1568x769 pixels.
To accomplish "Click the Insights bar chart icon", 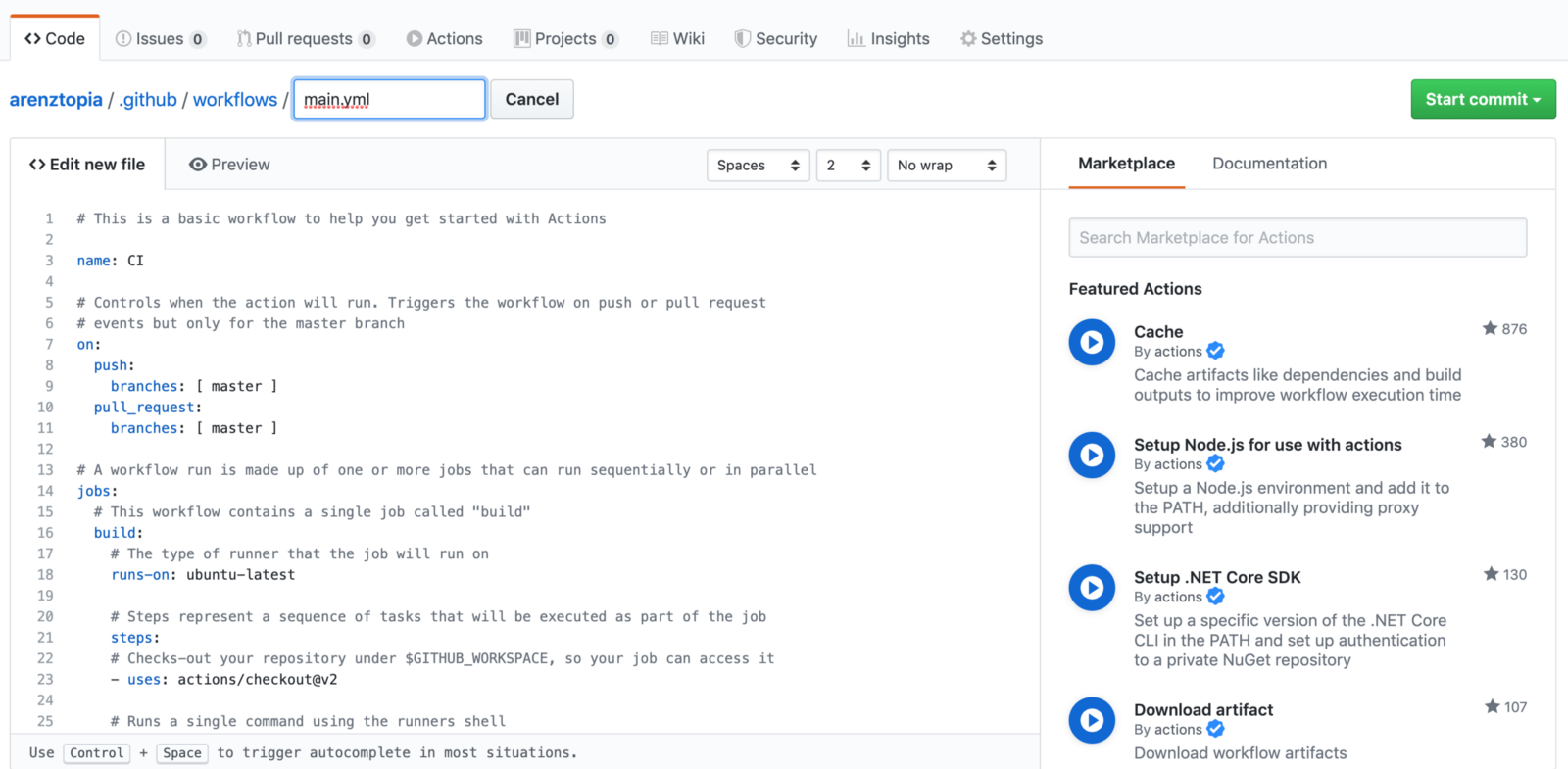I will [856, 39].
